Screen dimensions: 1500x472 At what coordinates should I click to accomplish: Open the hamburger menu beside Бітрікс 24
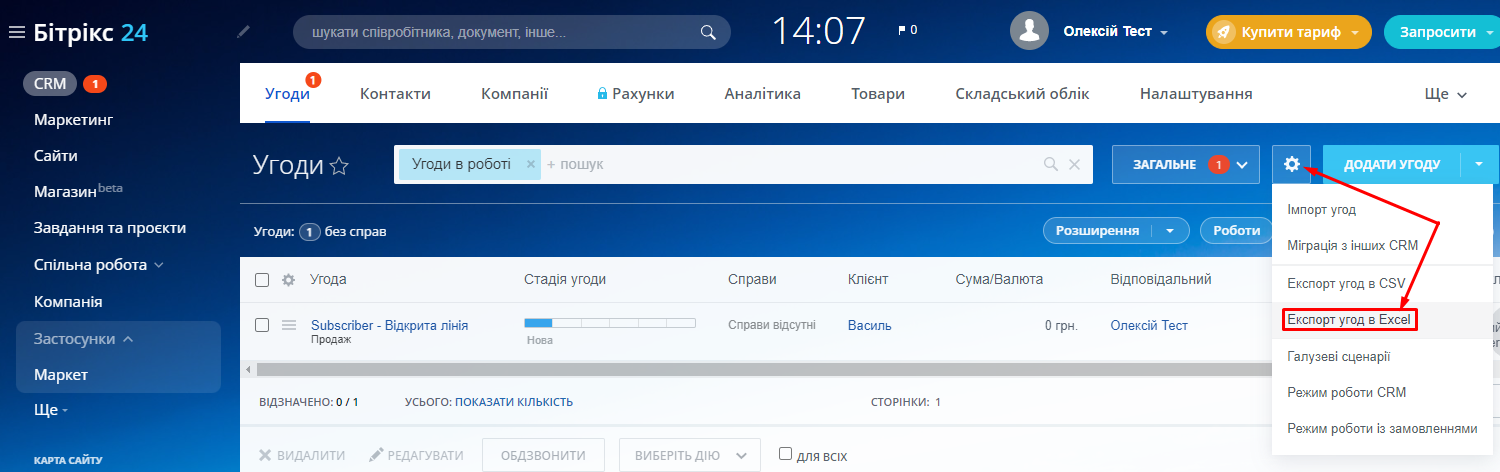coord(16,32)
